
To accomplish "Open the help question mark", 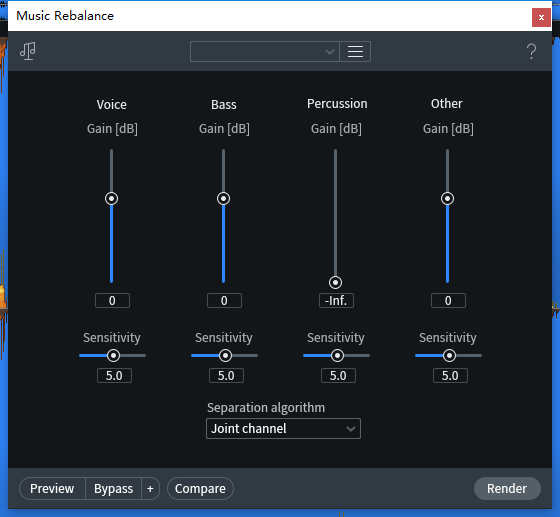I will point(531,51).
